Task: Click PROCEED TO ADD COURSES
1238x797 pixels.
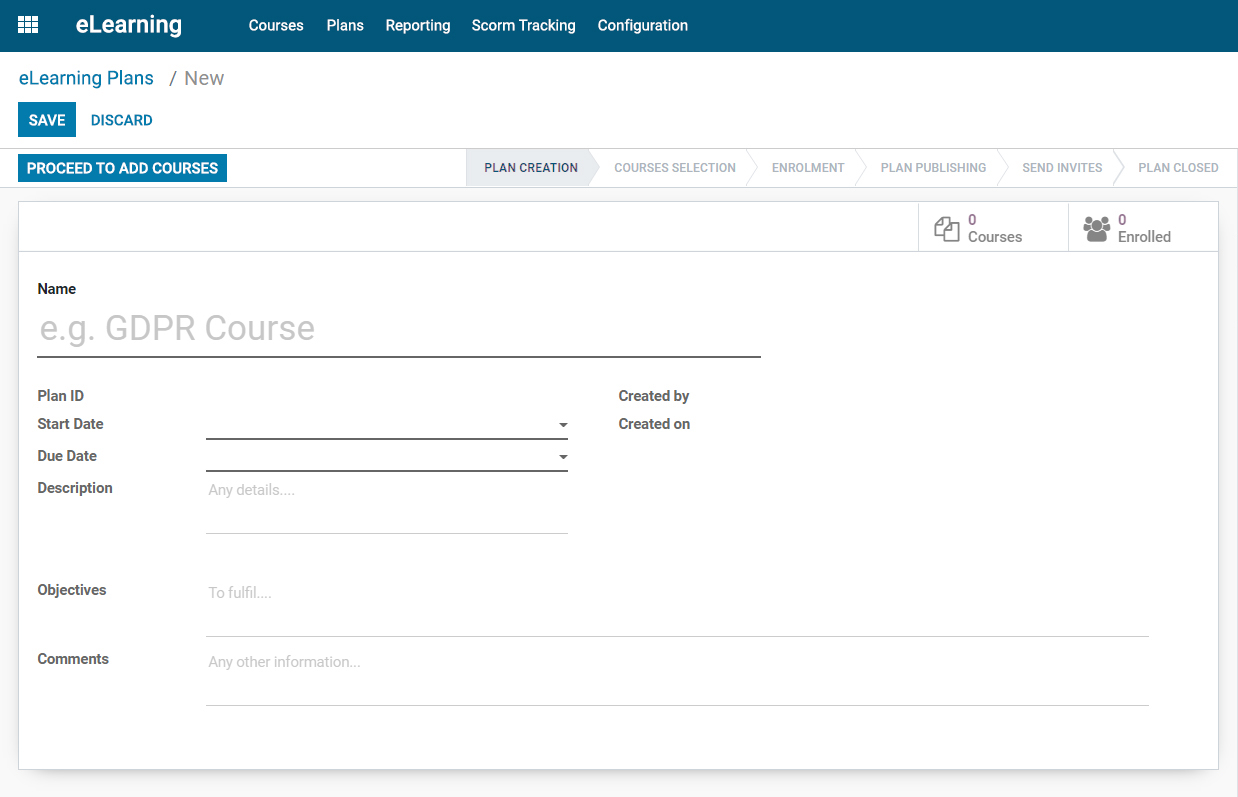Action: tap(121, 167)
